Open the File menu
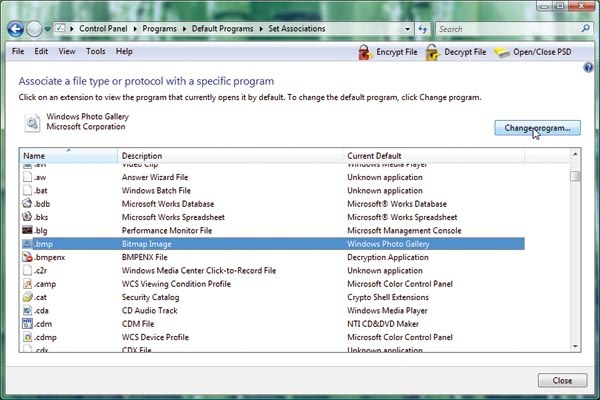 coord(17,51)
